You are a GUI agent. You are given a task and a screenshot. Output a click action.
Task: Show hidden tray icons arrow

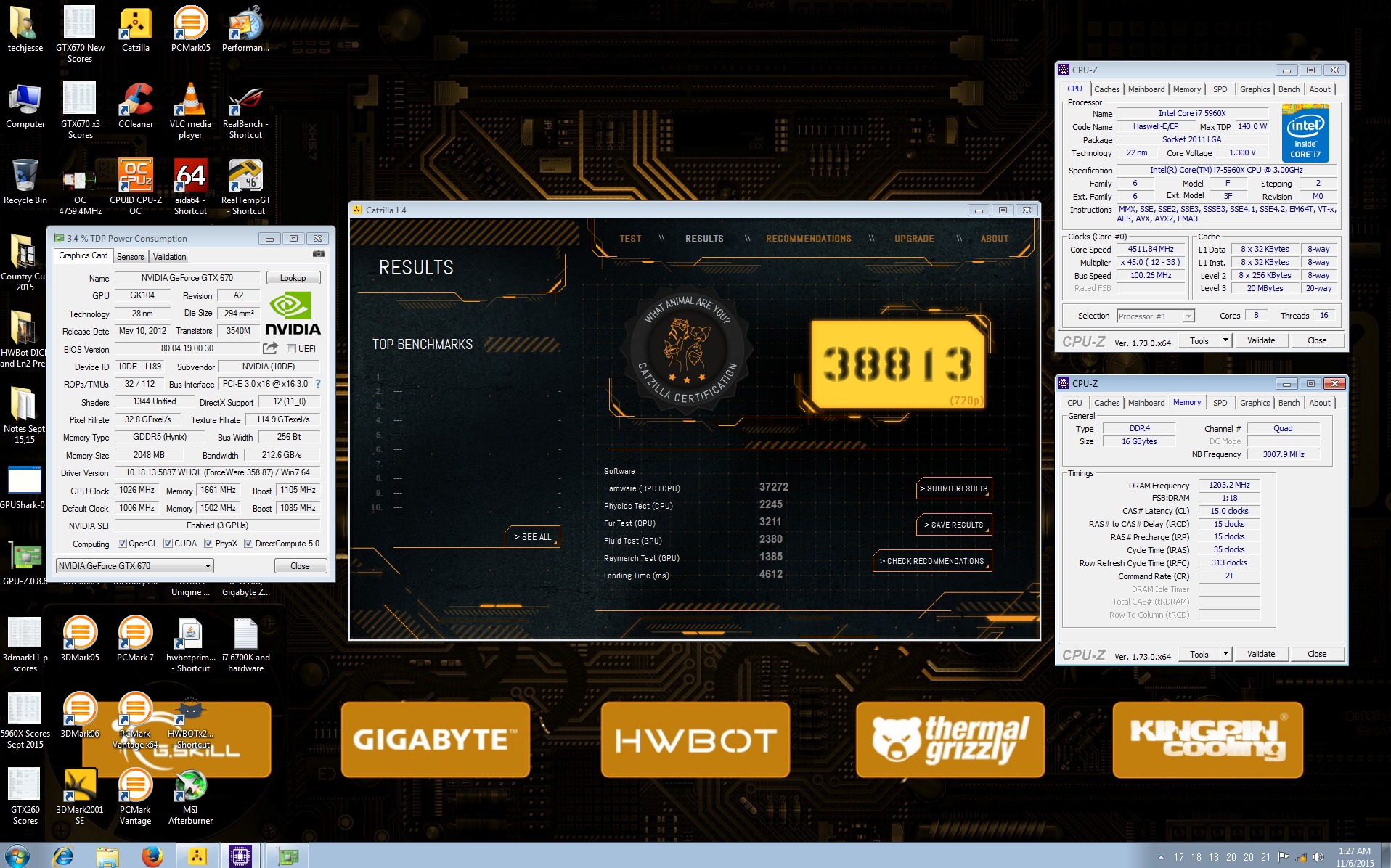click(1161, 857)
